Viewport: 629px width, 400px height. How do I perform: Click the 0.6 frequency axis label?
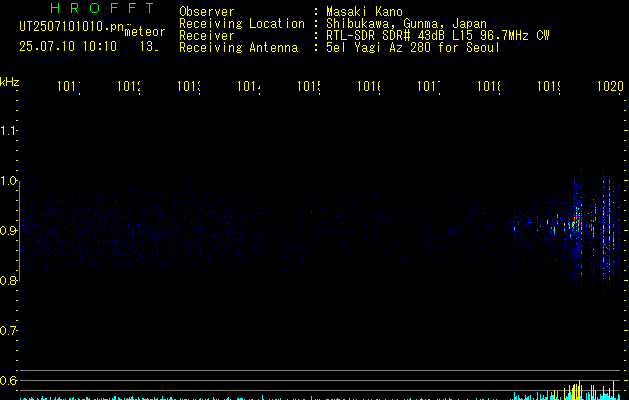tap(8, 380)
